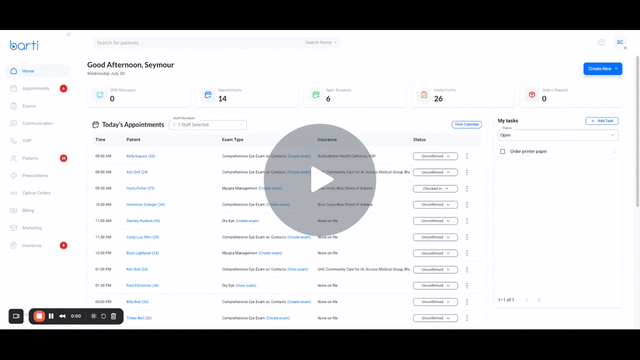Click the Add Task button
The width and height of the screenshot is (640, 360).
pos(602,121)
